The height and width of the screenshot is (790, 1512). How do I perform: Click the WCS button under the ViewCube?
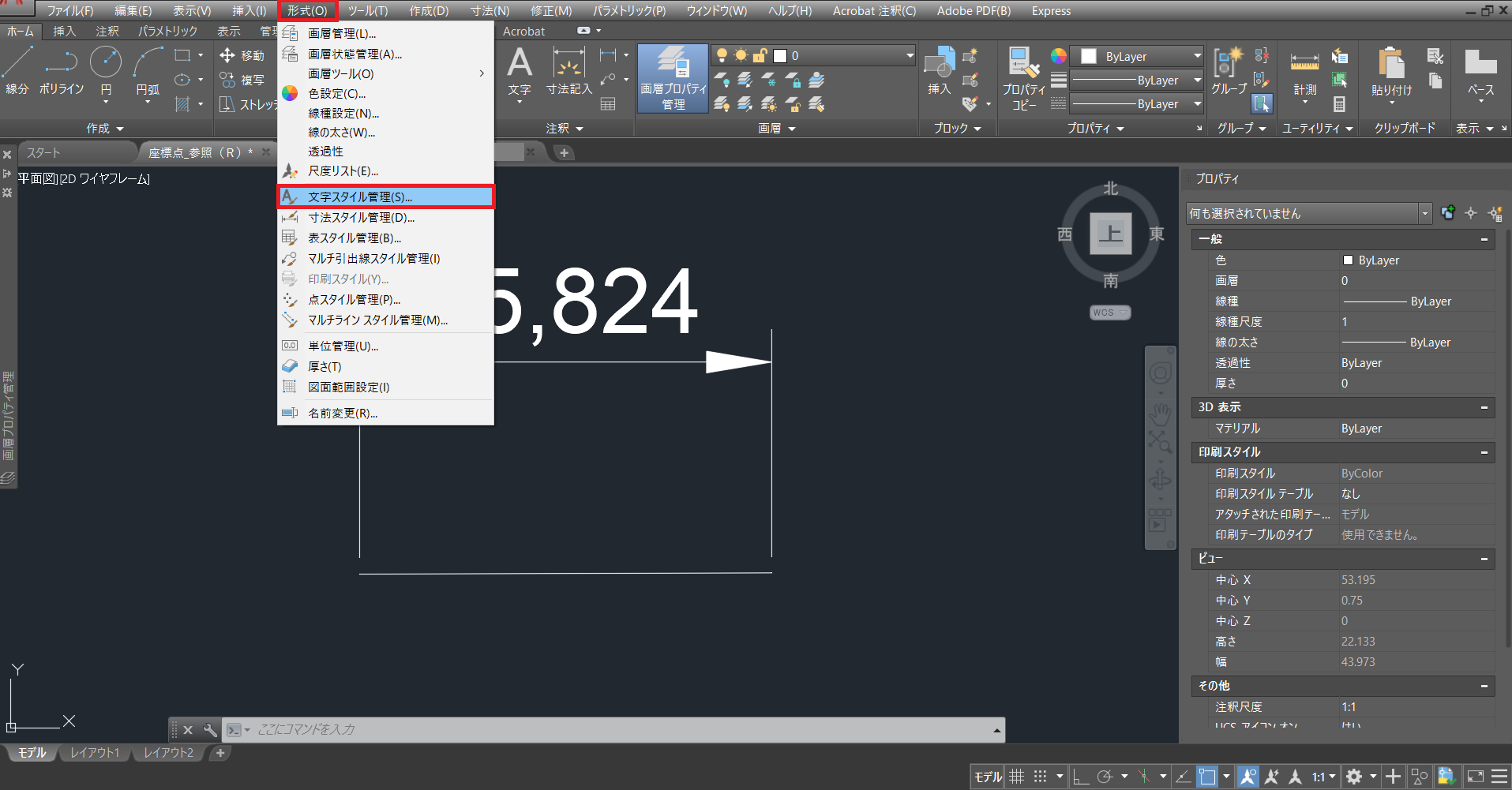(x=1110, y=313)
